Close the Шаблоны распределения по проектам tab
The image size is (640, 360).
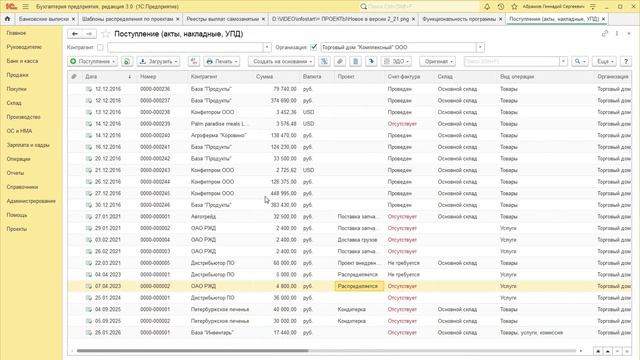178,19
